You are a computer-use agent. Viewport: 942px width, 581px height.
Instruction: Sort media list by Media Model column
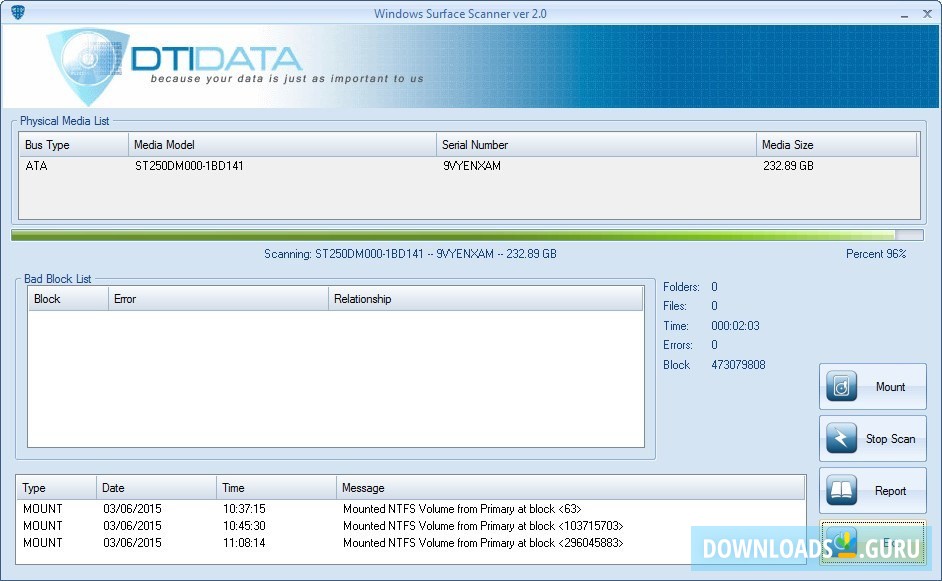point(282,145)
